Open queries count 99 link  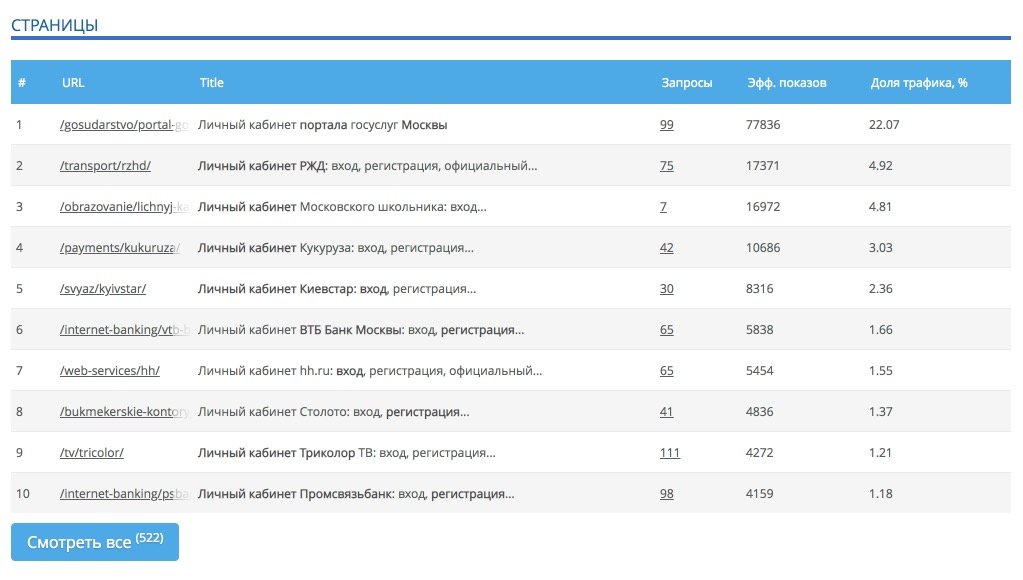pyautogui.click(x=666, y=125)
